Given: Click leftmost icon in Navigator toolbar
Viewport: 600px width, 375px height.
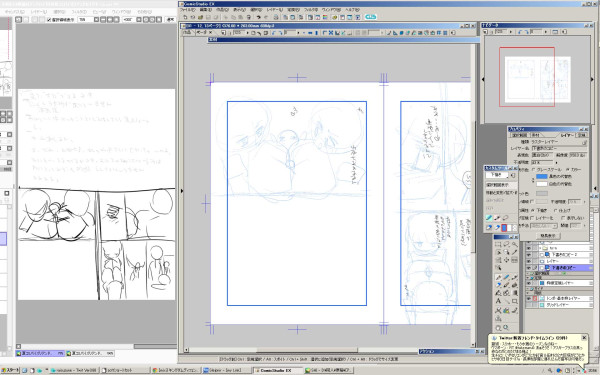Looking at the screenshot, I should tap(486, 32).
